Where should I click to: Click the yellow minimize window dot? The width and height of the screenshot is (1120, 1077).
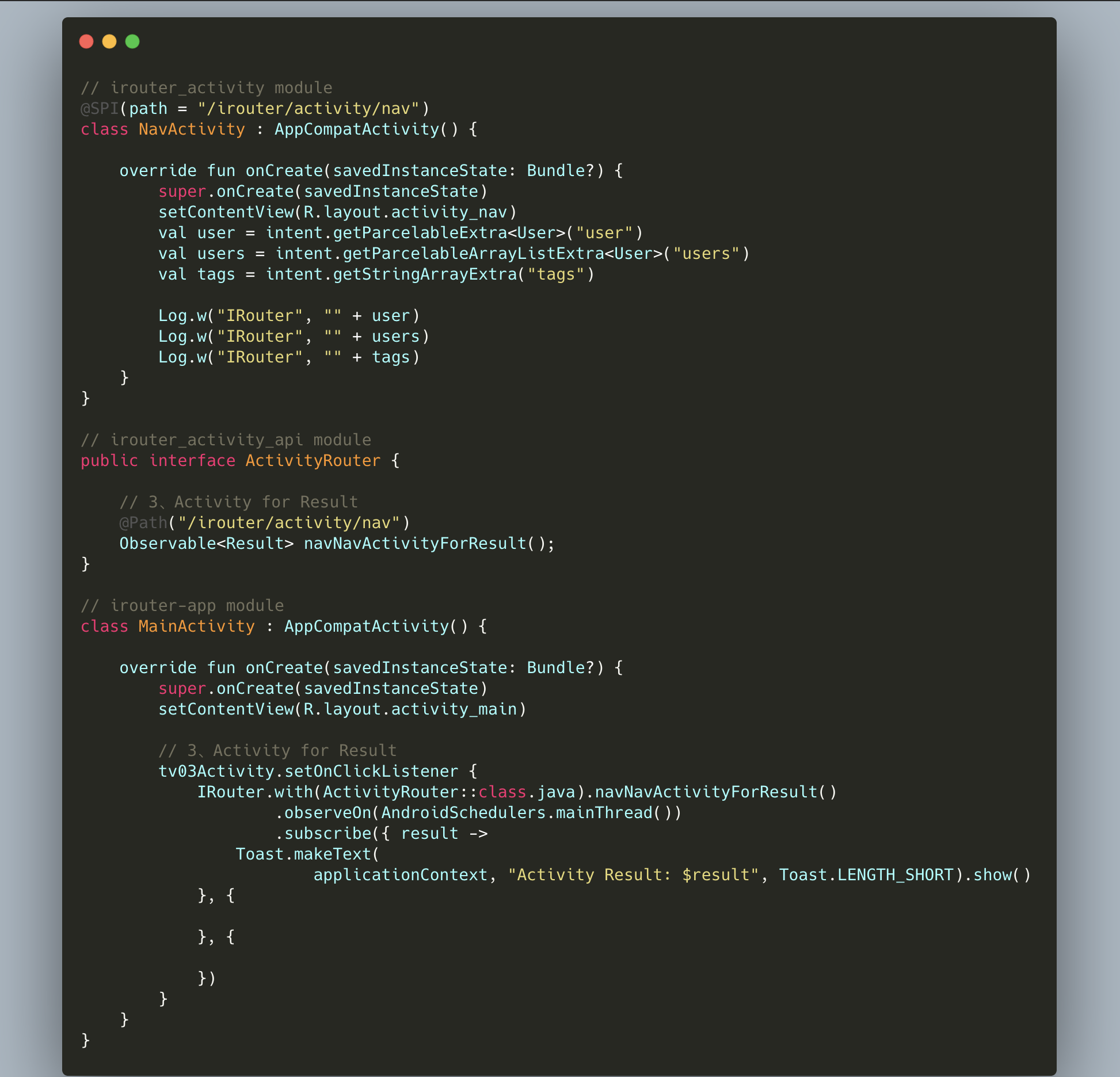coord(109,41)
